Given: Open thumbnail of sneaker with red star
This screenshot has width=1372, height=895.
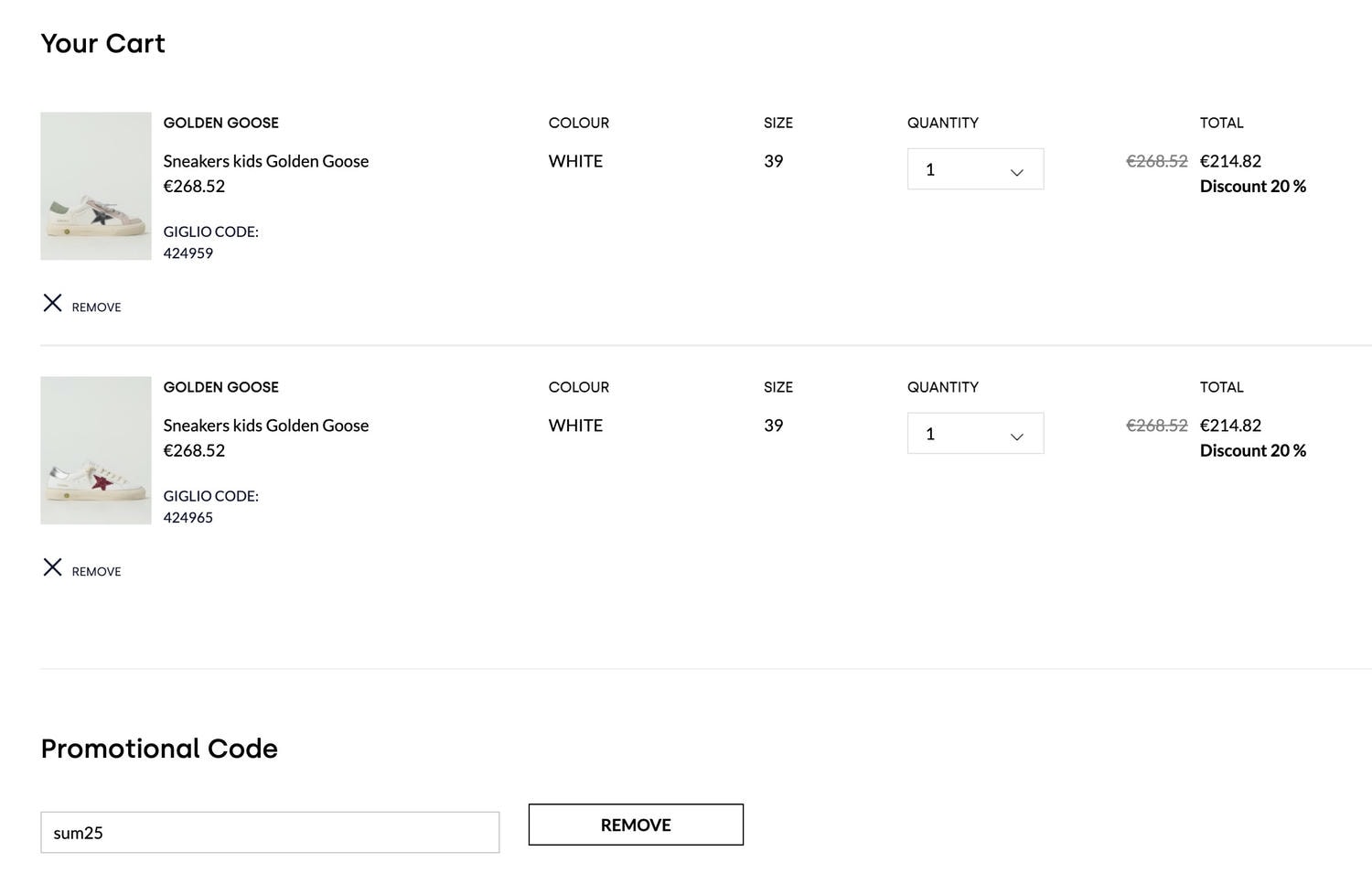Looking at the screenshot, I should pyautogui.click(x=96, y=450).
